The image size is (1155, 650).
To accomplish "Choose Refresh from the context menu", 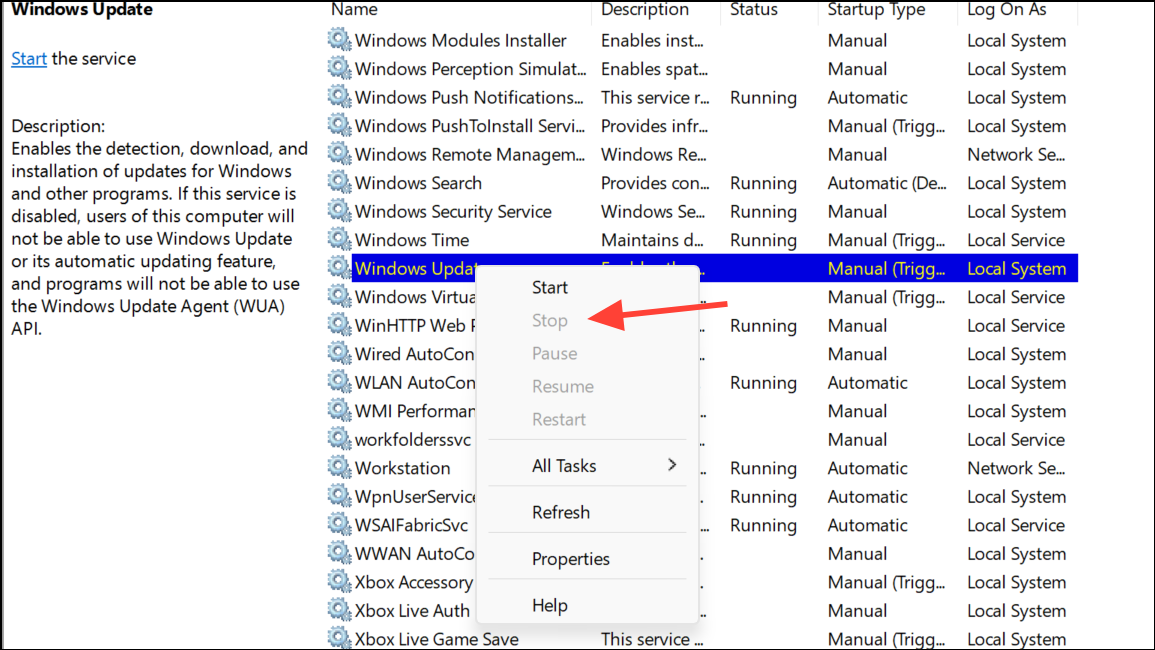I will pyautogui.click(x=561, y=512).
